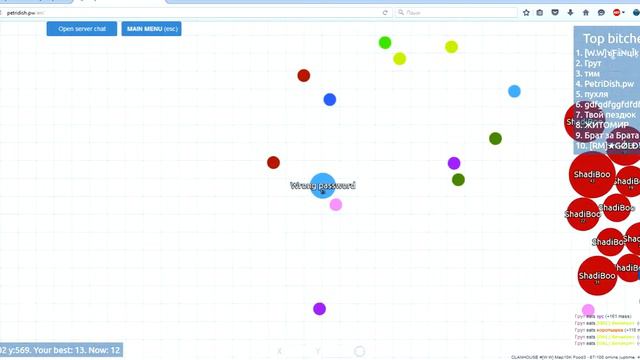640x360 pixels.
Task: Click pink pellet beside Wrong password cell
Action: pos(336,204)
